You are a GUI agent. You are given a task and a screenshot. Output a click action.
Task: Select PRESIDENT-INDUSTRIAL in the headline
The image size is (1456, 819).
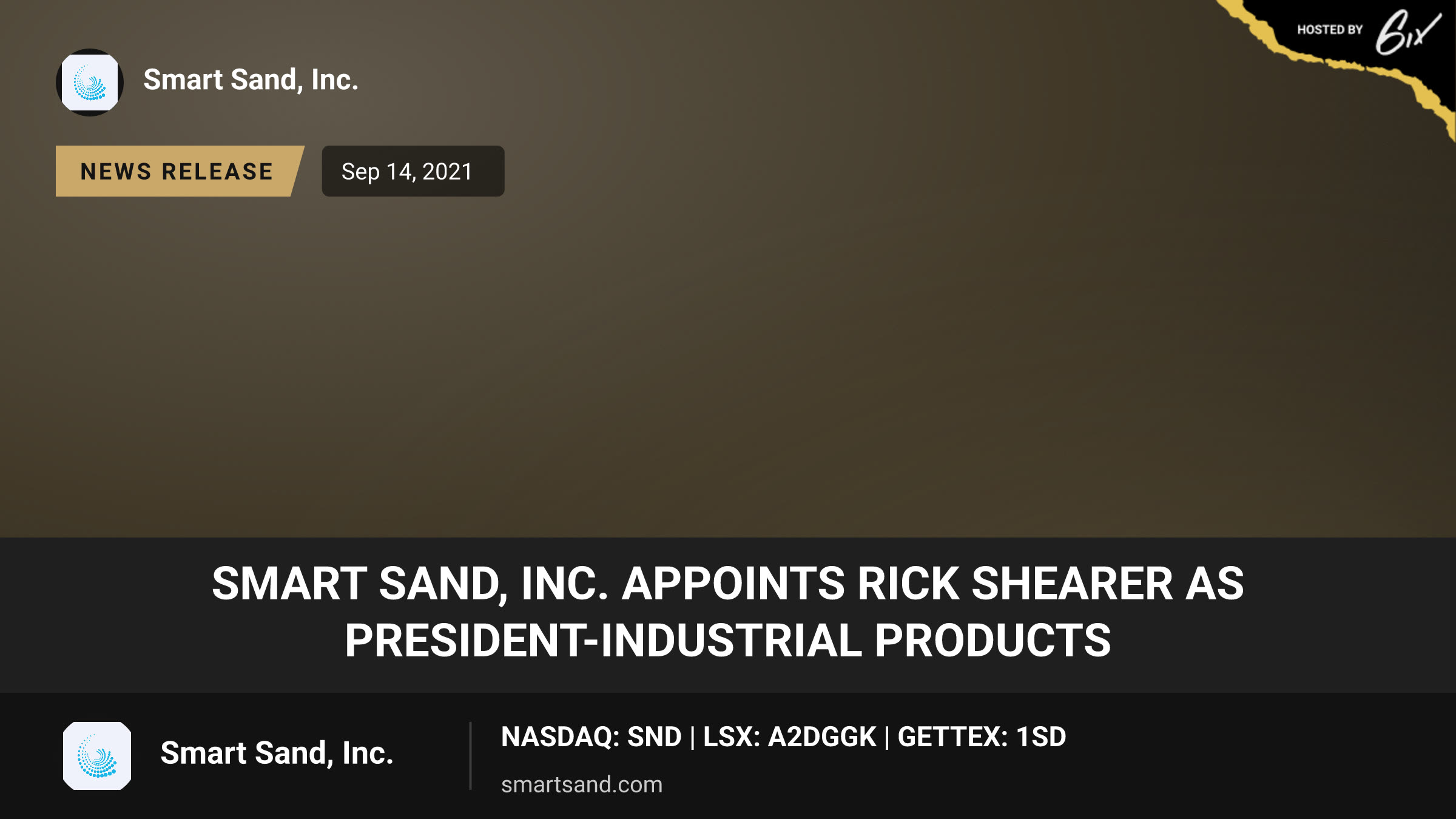pyautogui.click(x=603, y=641)
